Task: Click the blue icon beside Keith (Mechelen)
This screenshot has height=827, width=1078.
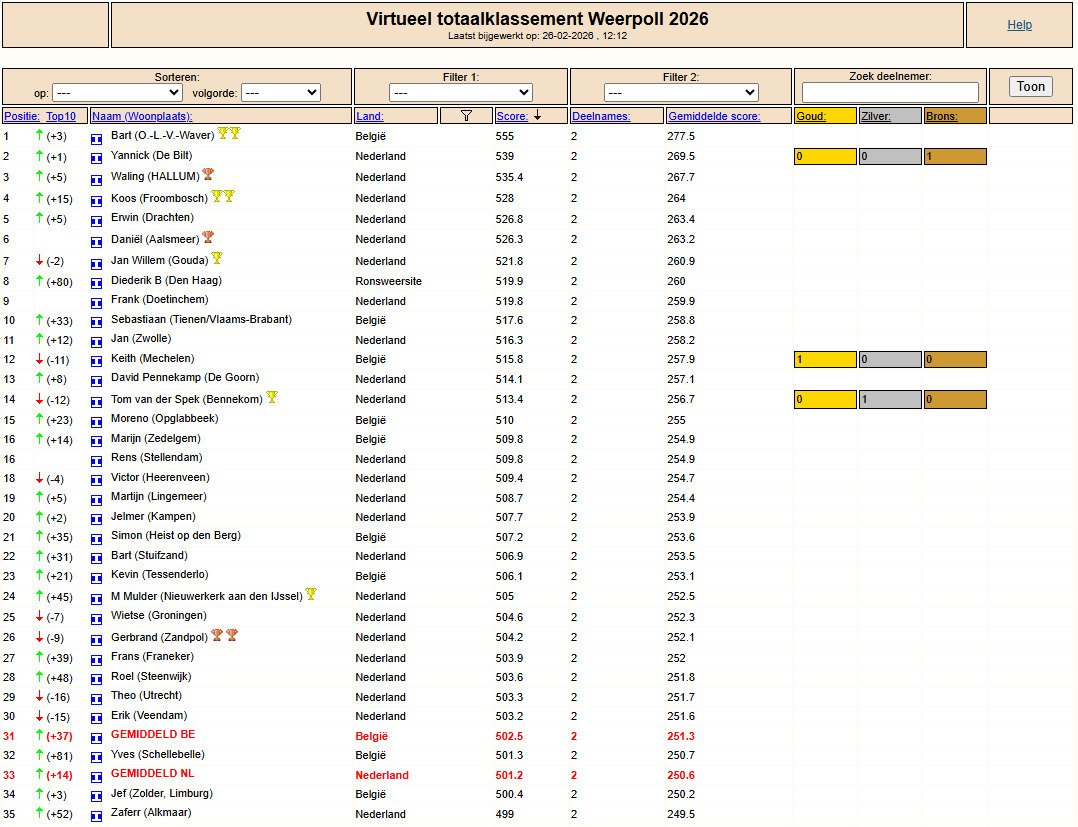Action: click(x=97, y=361)
